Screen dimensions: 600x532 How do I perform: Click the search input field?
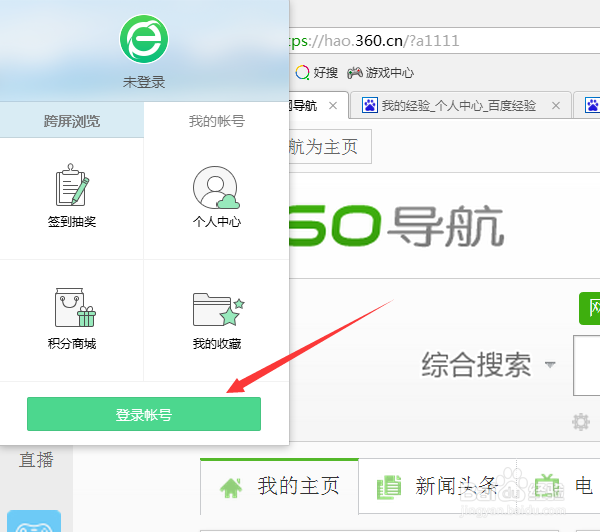pos(587,365)
